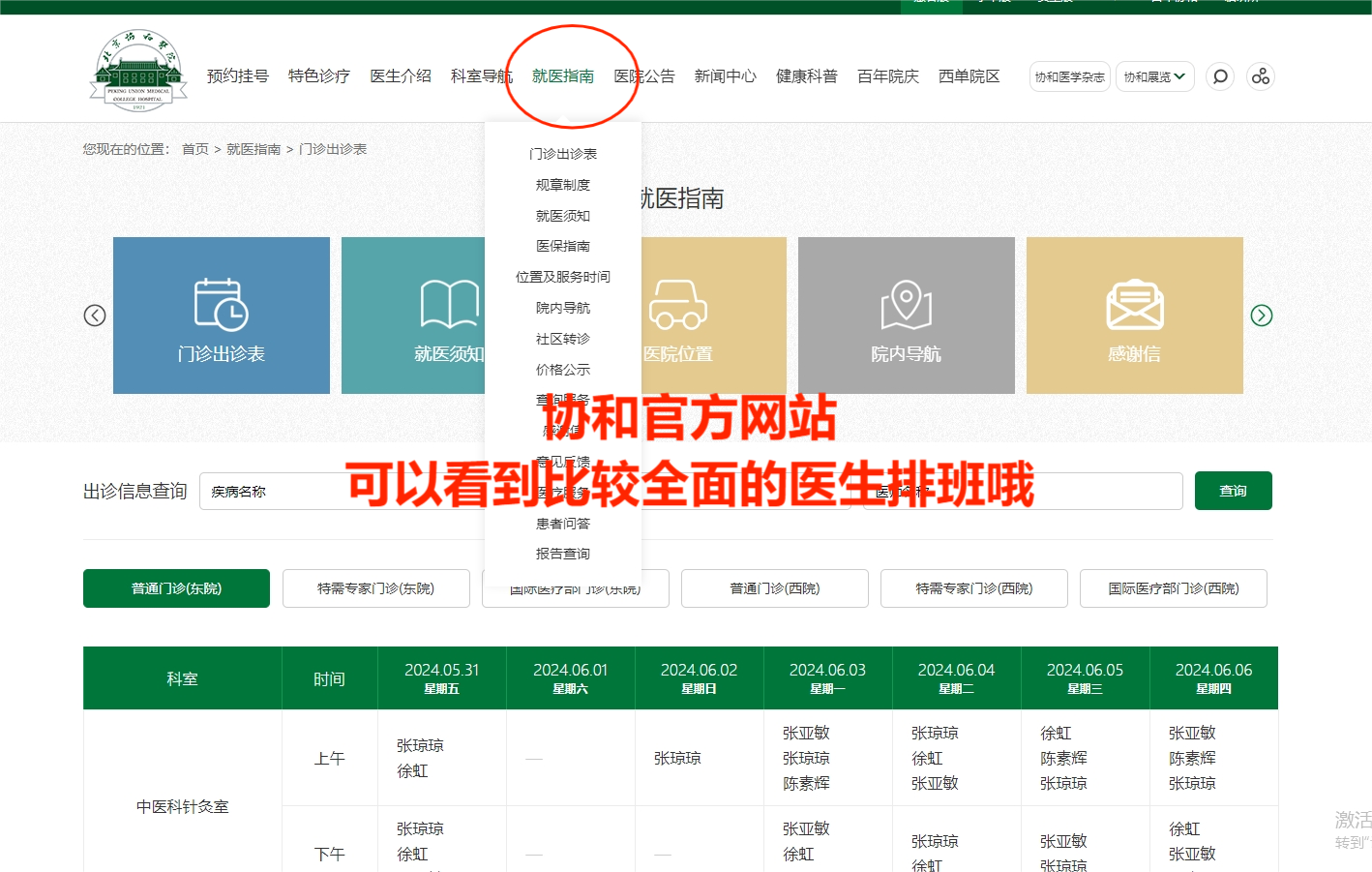This screenshot has width=1372, height=872.
Task: Click the search magnifier icon
Action: (x=1219, y=75)
